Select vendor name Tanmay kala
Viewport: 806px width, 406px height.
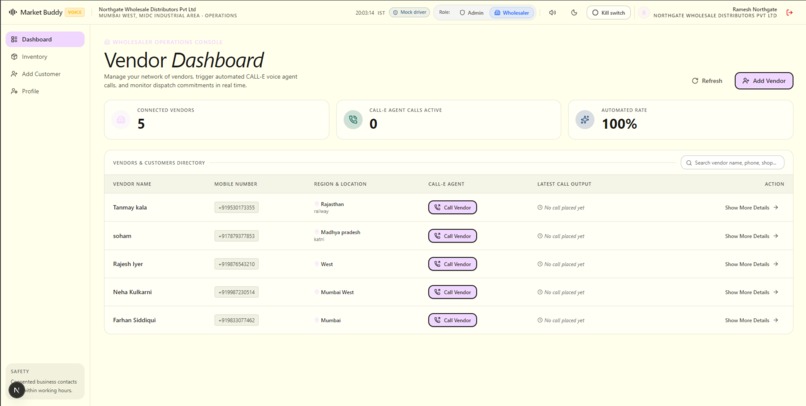[130, 208]
